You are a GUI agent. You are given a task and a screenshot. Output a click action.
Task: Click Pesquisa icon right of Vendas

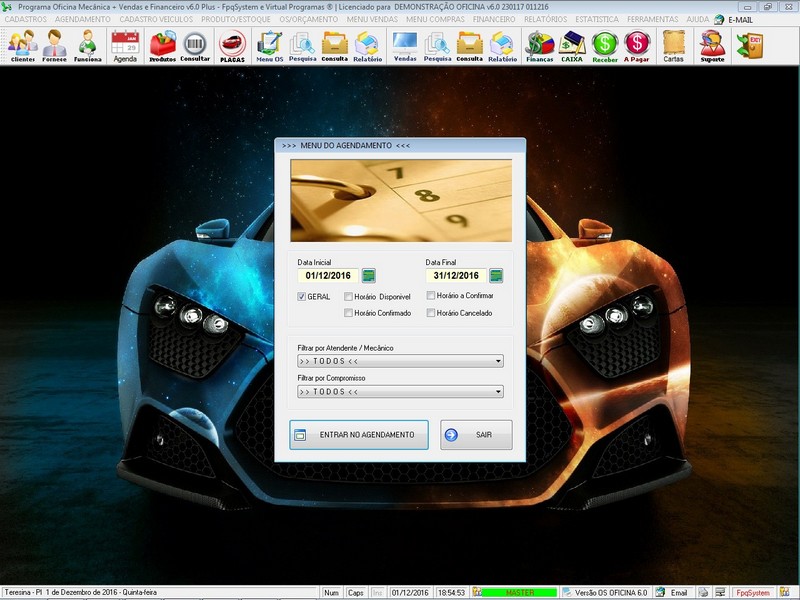[x=437, y=46]
